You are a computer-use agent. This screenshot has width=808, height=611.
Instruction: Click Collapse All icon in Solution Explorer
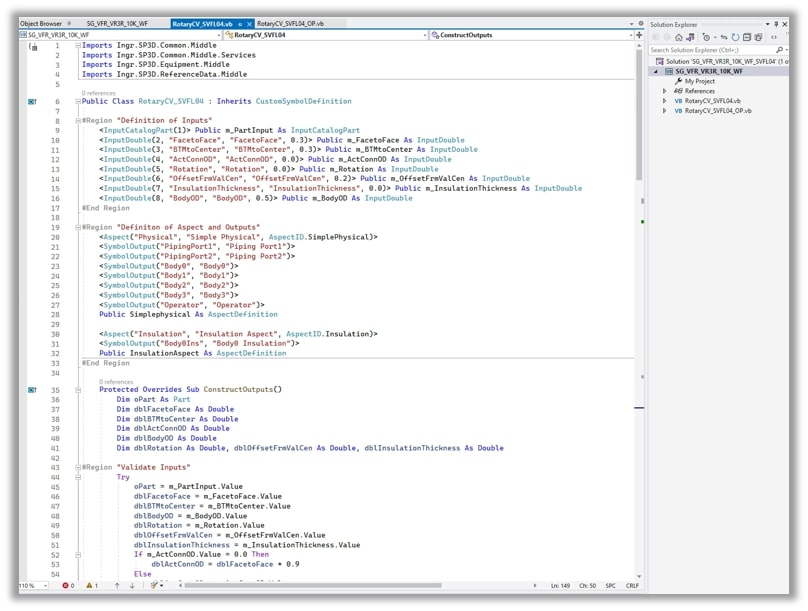(747, 37)
